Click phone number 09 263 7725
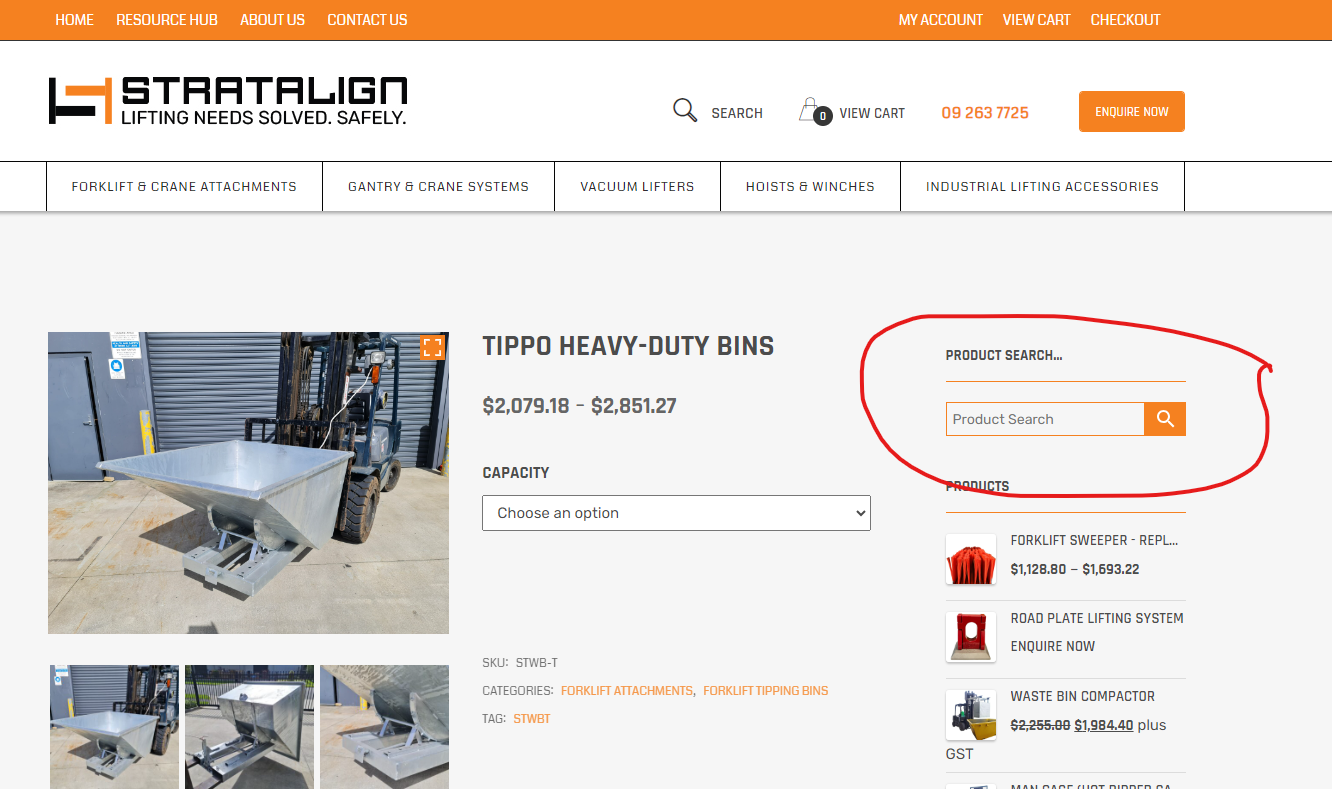 pyautogui.click(x=985, y=113)
